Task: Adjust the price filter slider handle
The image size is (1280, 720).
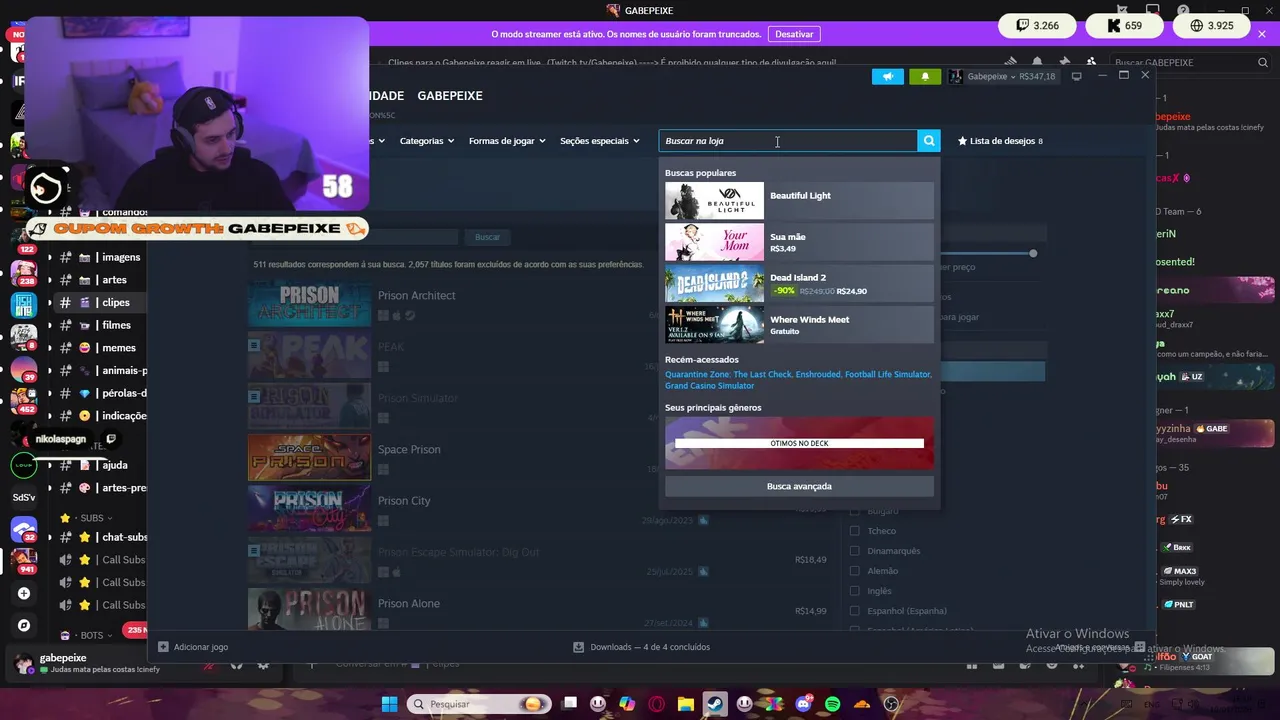Action: point(1033,253)
